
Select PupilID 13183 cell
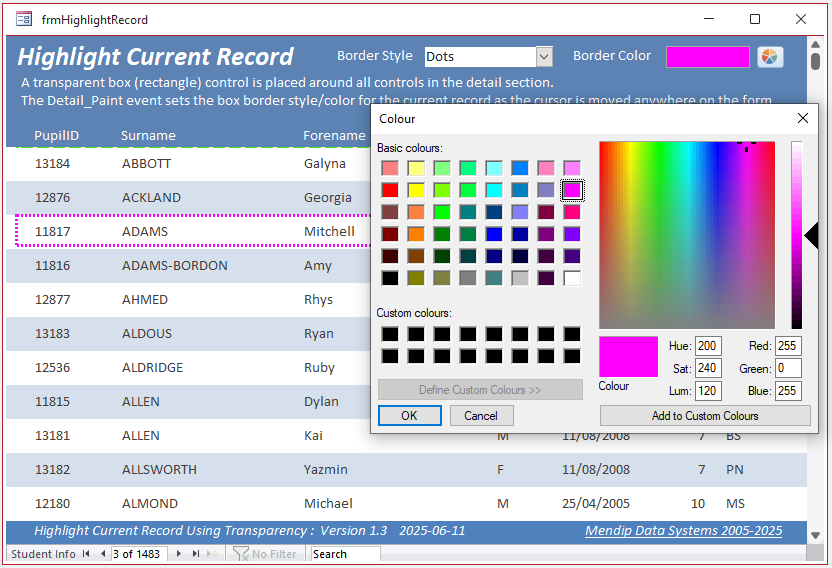point(53,333)
